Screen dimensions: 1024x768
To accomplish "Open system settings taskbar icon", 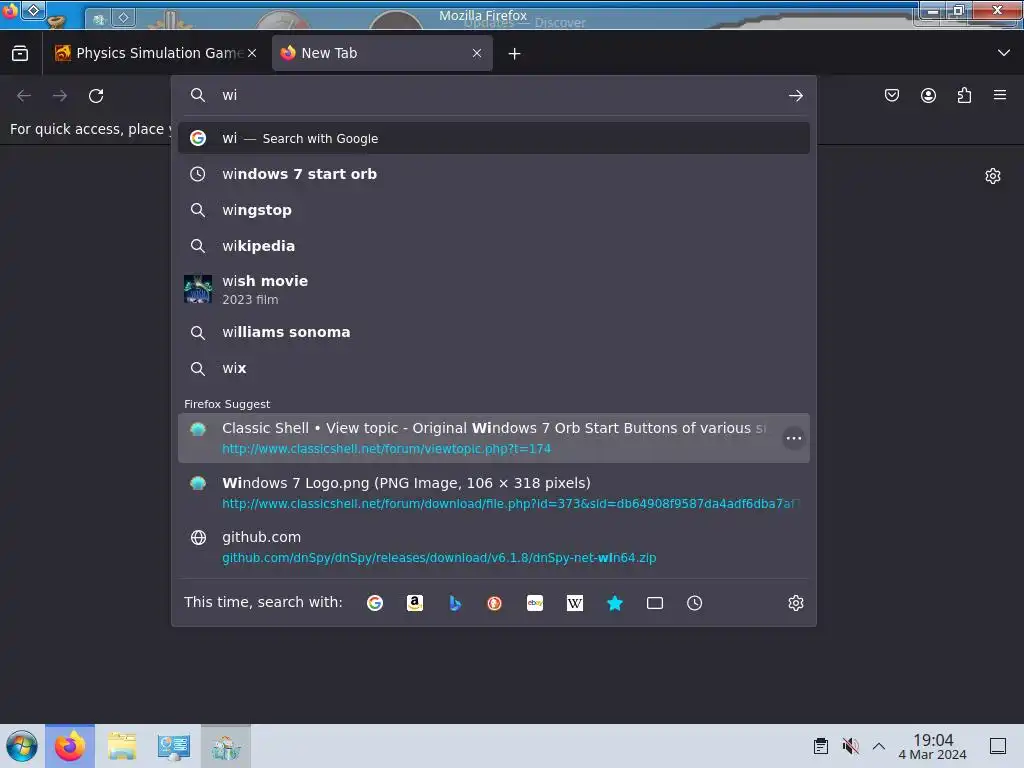I will [173, 746].
